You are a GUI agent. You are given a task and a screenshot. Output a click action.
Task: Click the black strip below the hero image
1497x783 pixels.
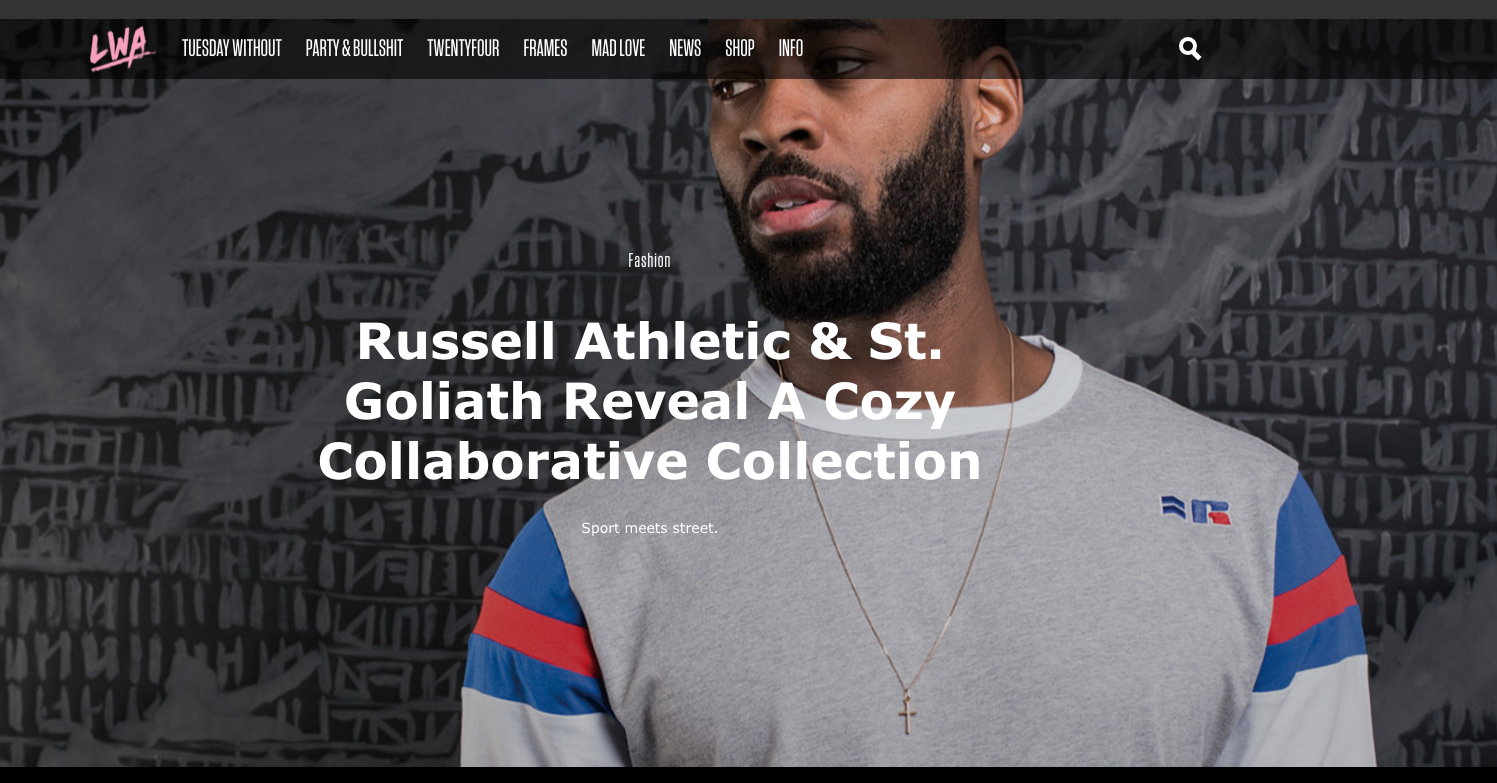[x=748, y=775]
